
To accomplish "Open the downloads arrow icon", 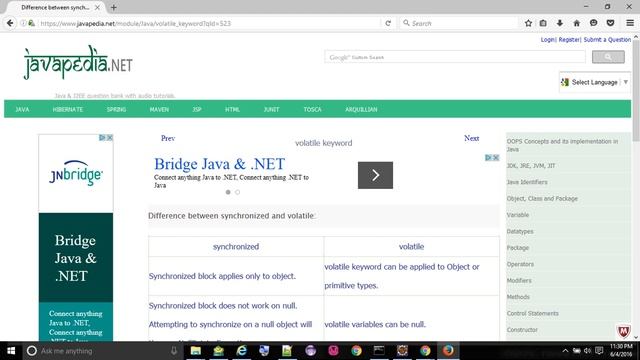I will [x=560, y=23].
